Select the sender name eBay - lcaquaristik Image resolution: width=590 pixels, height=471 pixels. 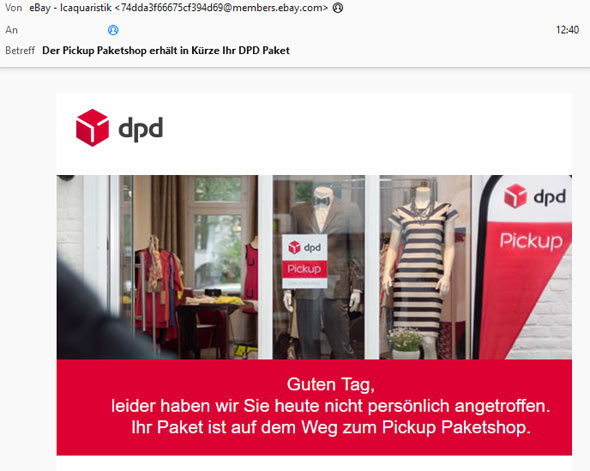click(x=70, y=8)
